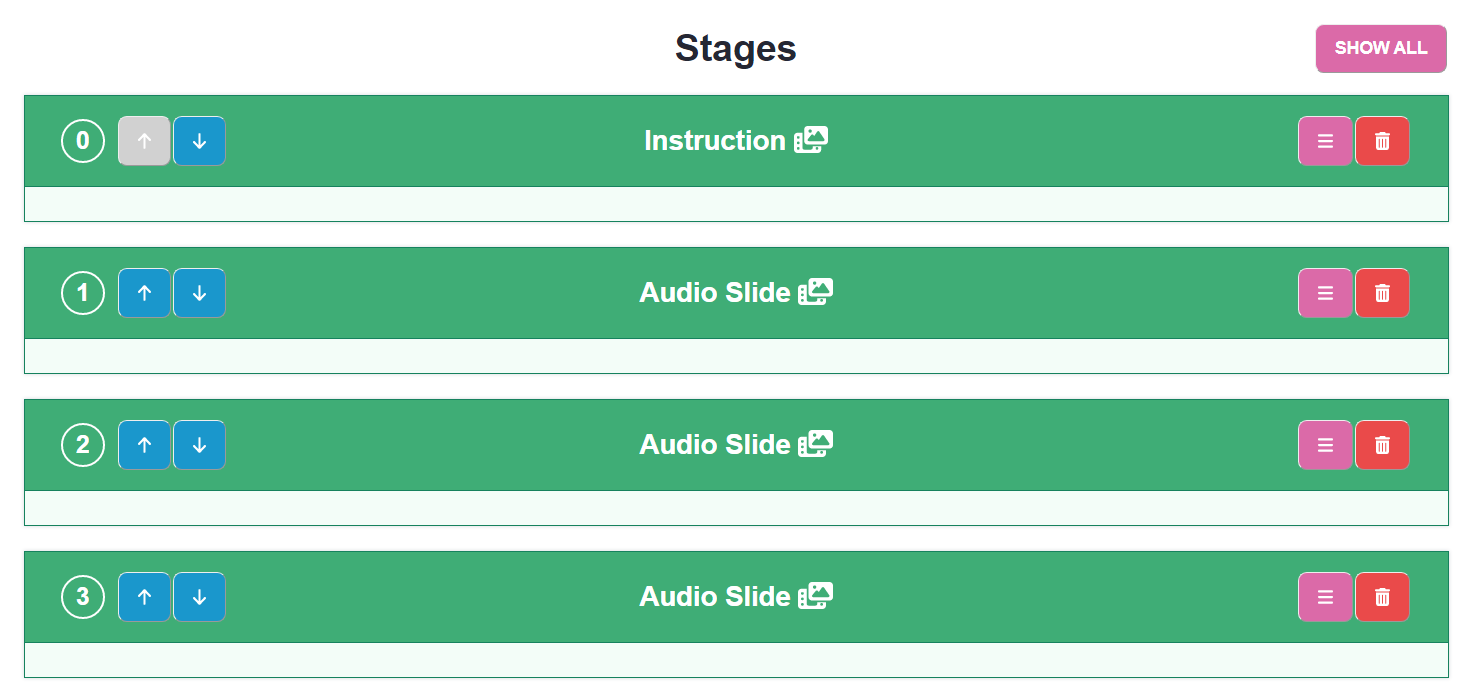The width and height of the screenshot is (1475, 690).
Task: Select the stage number 0 circle badge
Action: [83, 141]
